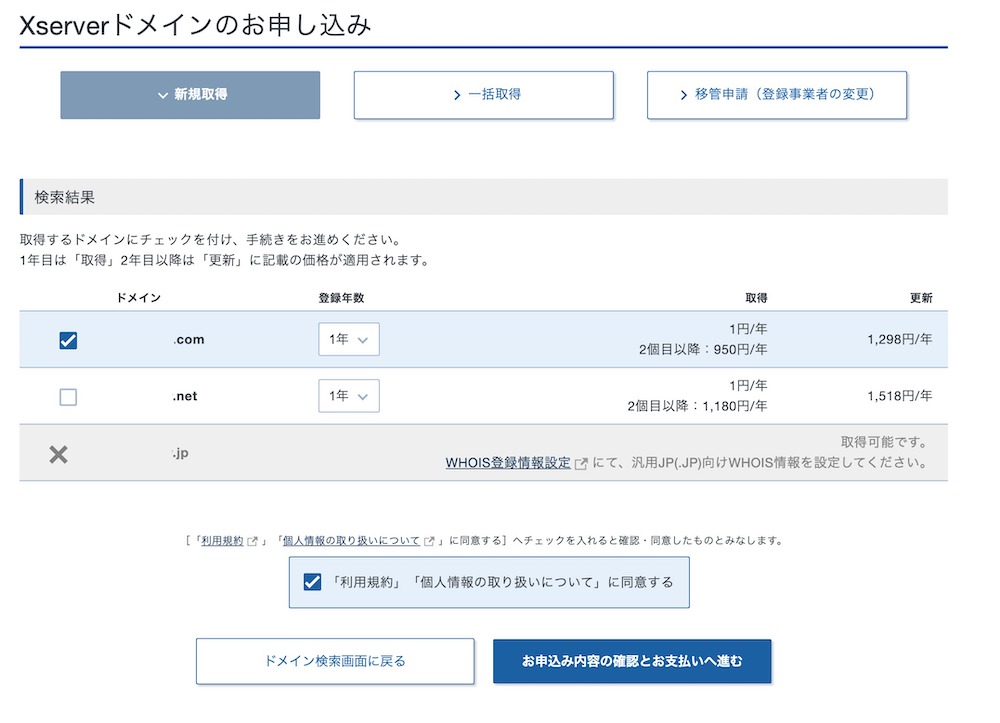Click the .jp domain name text
Image resolution: width=1000 pixels, height=723 pixels.
tap(180, 453)
